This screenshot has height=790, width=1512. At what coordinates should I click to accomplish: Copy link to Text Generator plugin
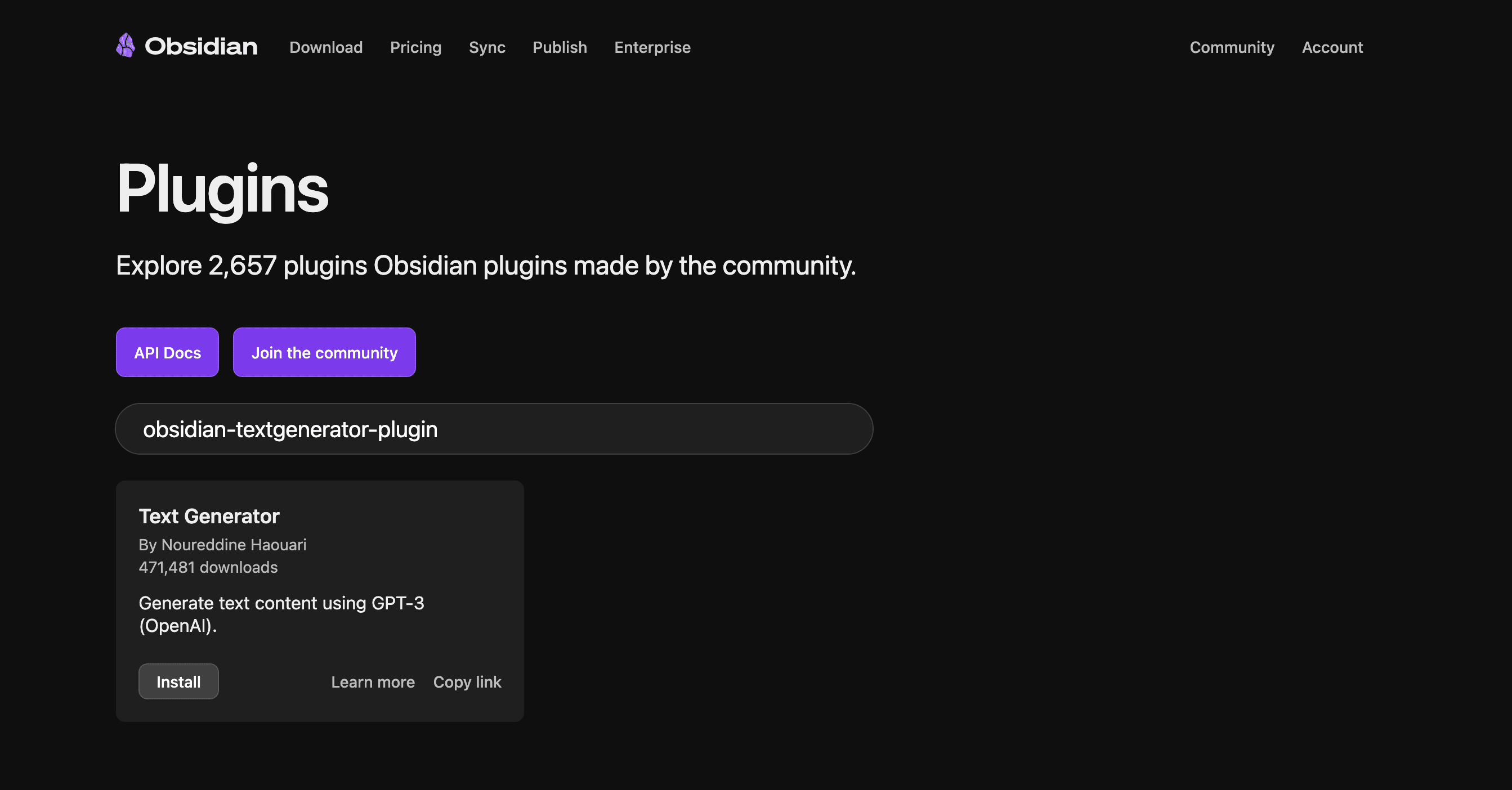[467, 682]
